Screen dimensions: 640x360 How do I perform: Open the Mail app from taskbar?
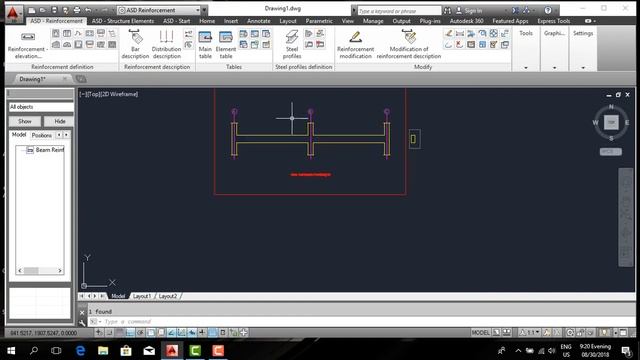[x=149, y=350]
